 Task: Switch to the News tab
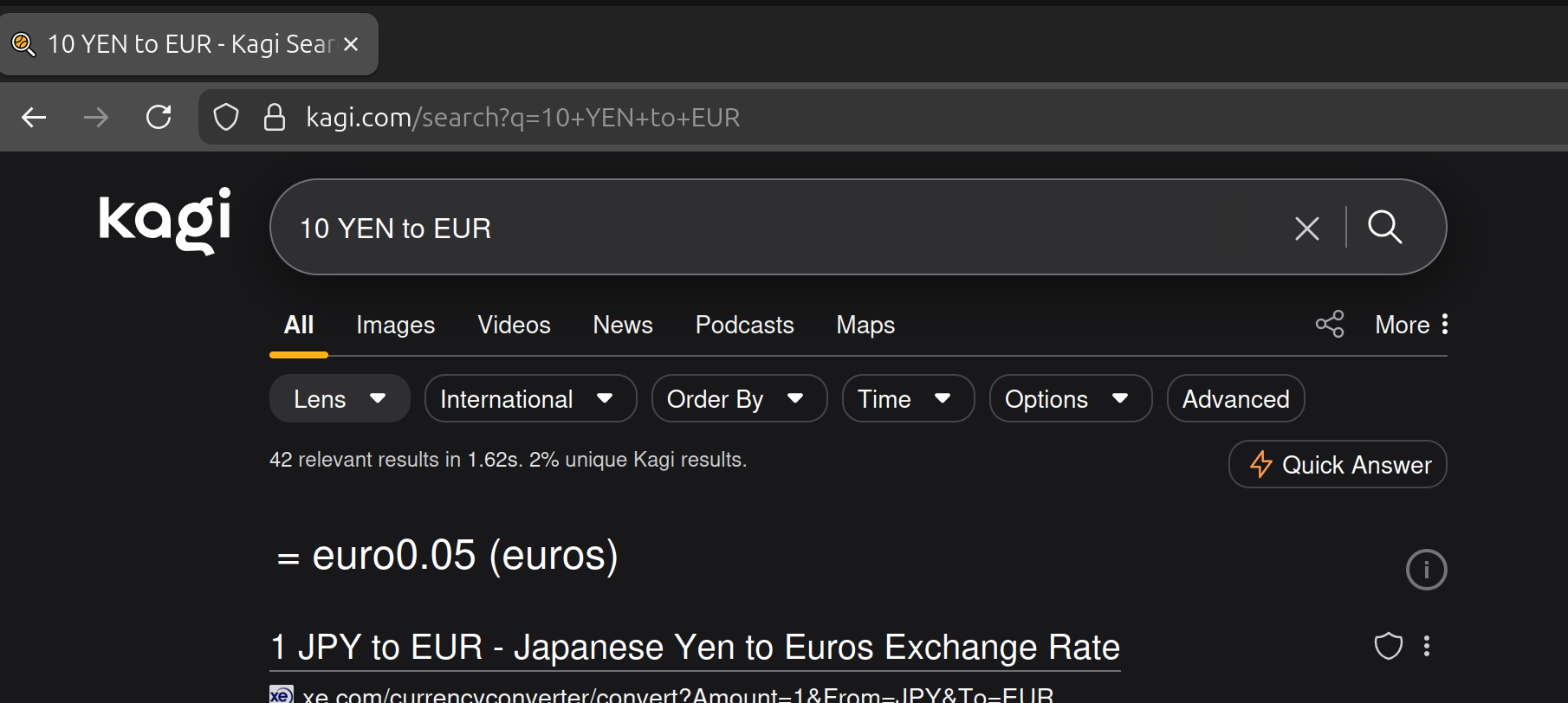pos(622,325)
